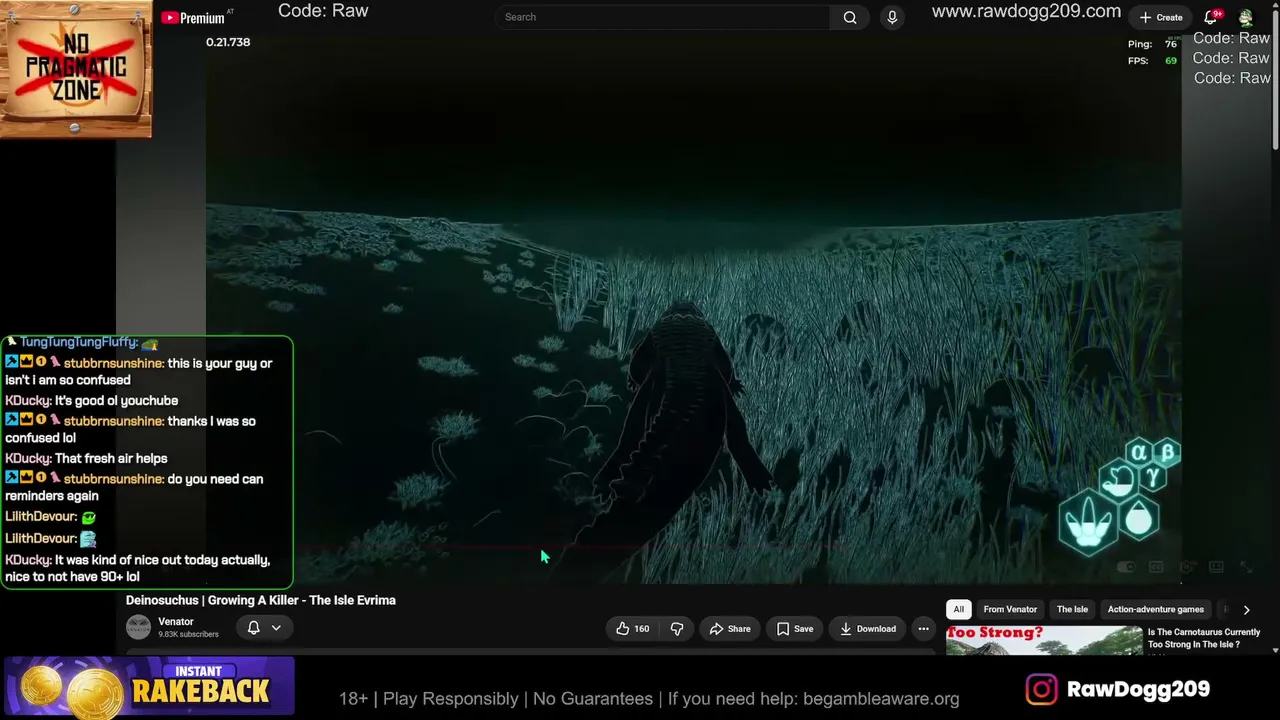Expand subscription notification bell dropdown

[x=264, y=628]
